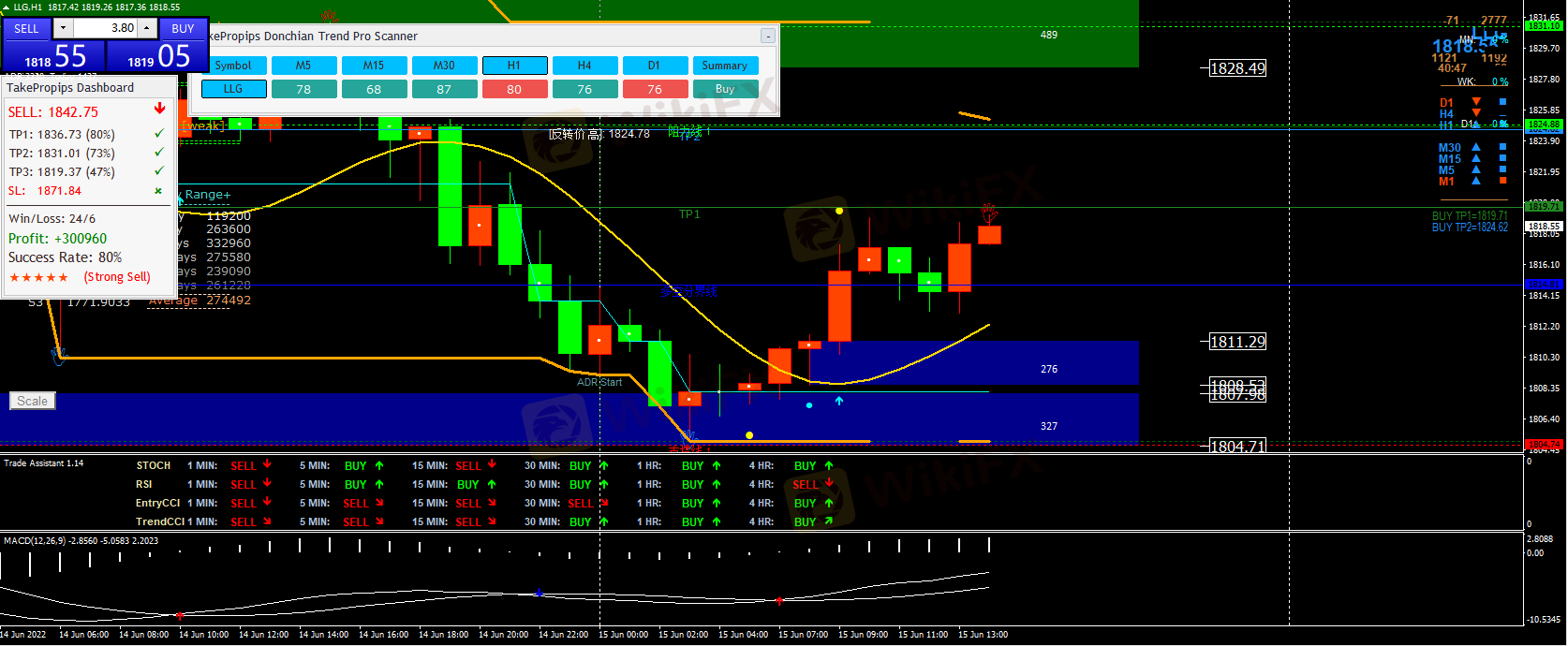Increase lot size with the up arrow

pos(147,28)
